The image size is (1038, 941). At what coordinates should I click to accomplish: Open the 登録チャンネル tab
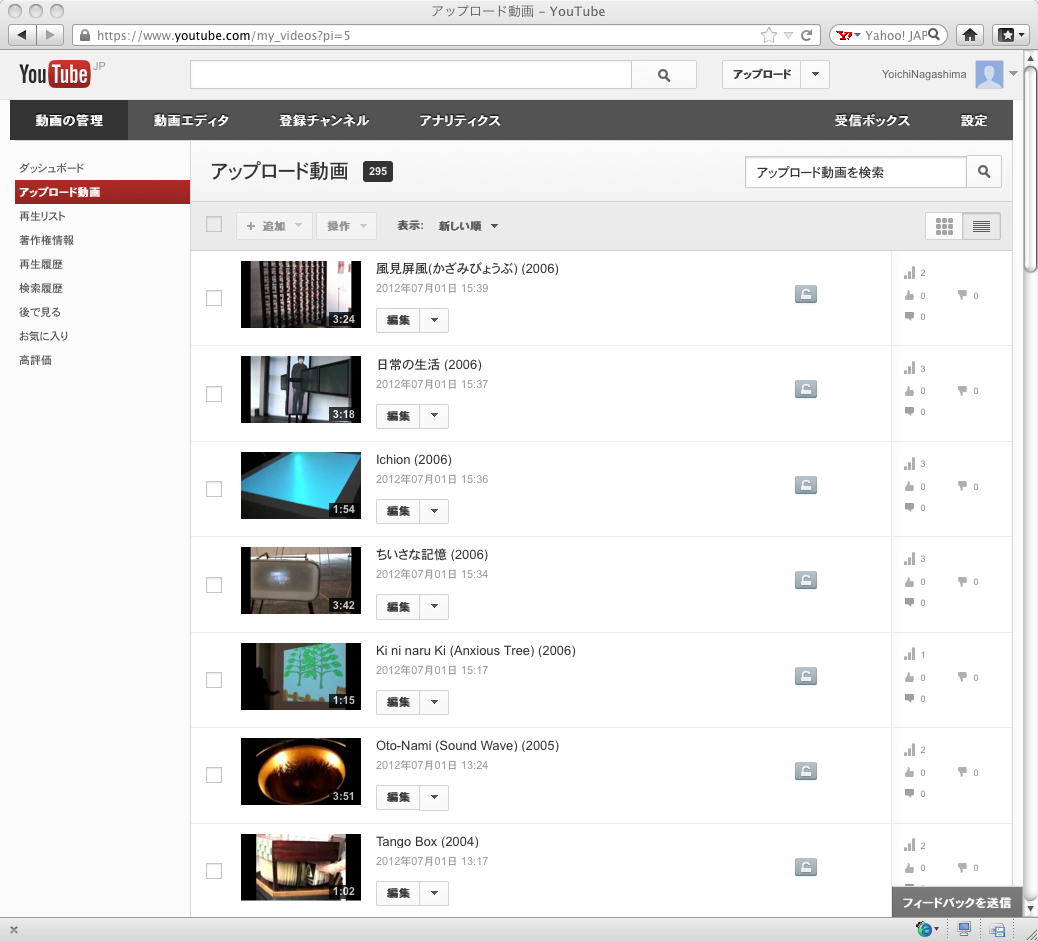click(324, 121)
